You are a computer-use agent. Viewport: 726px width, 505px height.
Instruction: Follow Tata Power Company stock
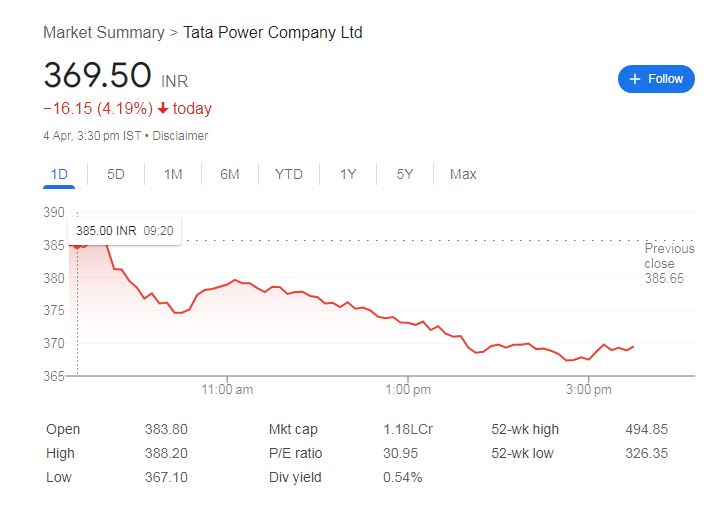coord(656,79)
